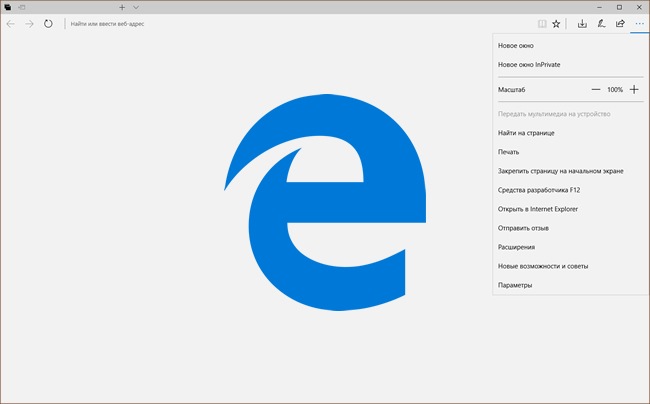Open reading view book icon

542,24
